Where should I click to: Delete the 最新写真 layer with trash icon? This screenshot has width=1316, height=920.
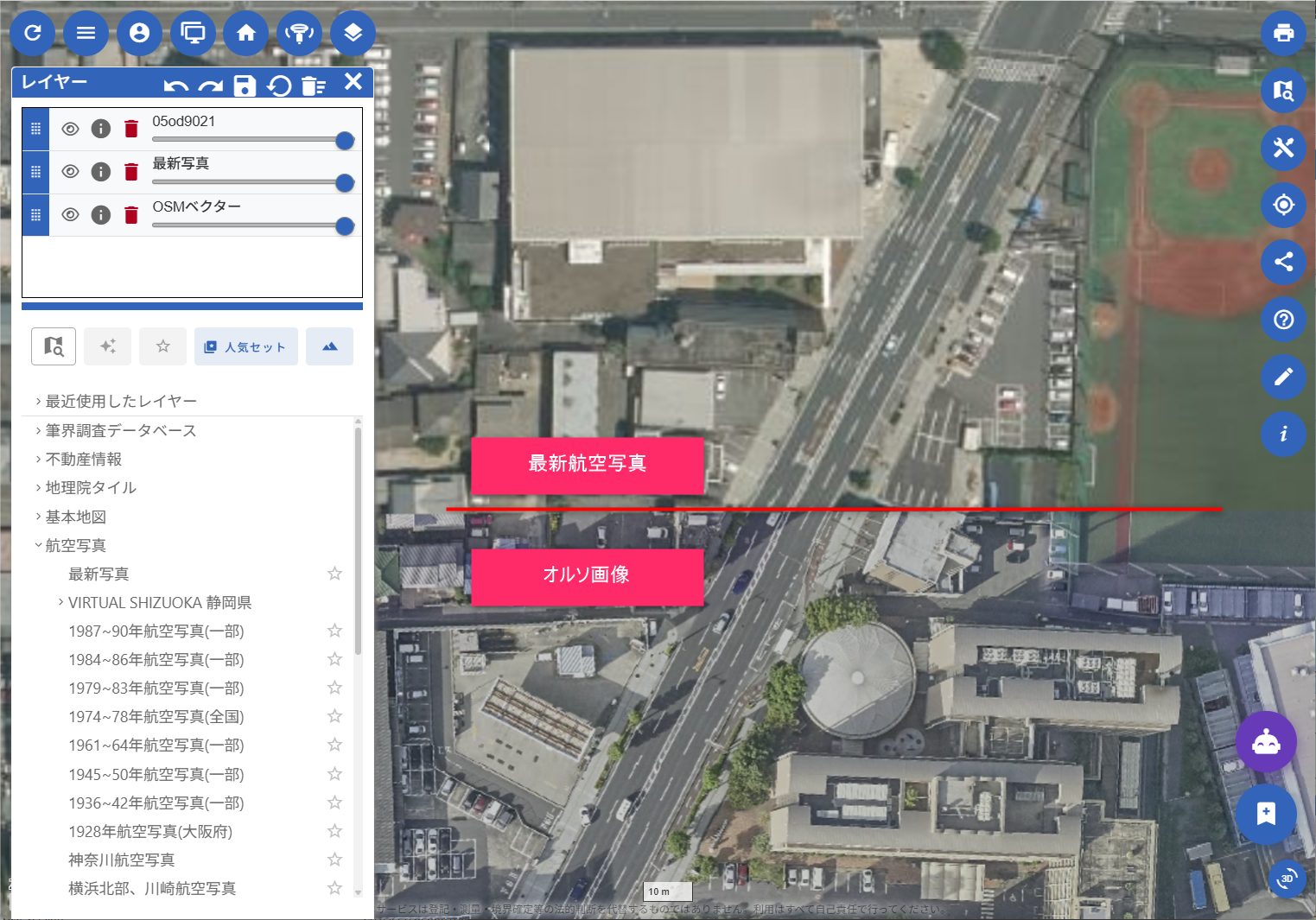coord(131,172)
